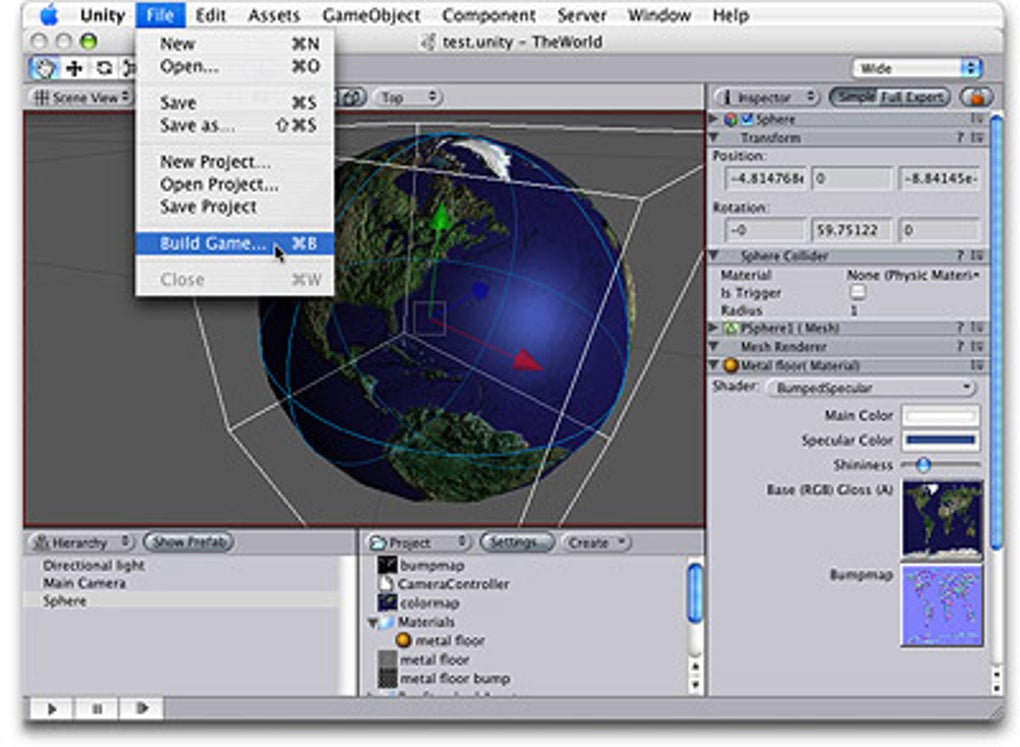Choose Build Game... from File menu
The image size is (1020, 747).
tap(235, 243)
